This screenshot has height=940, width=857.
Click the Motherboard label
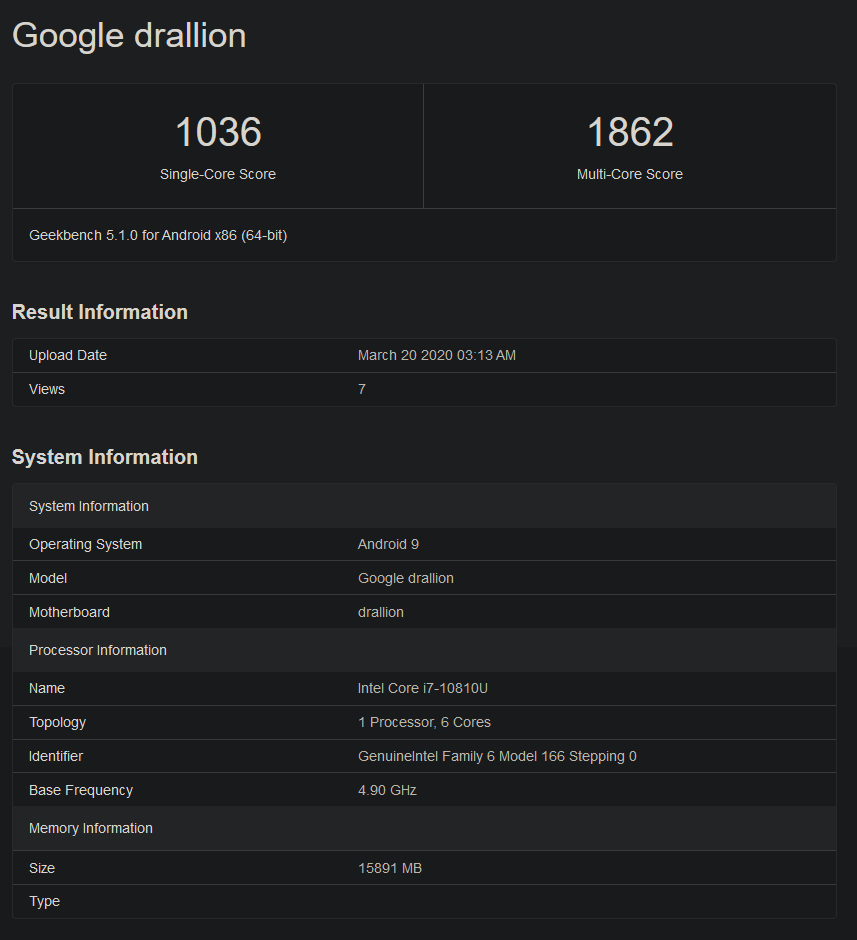click(x=70, y=613)
